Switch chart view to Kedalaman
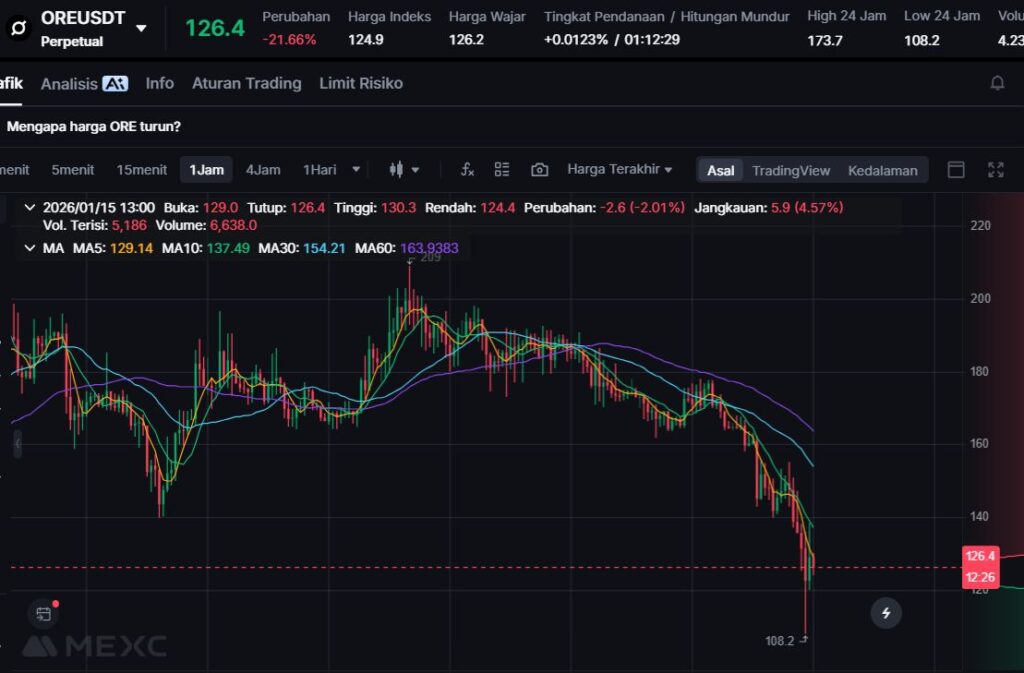The height and width of the screenshot is (673, 1024). click(x=882, y=170)
